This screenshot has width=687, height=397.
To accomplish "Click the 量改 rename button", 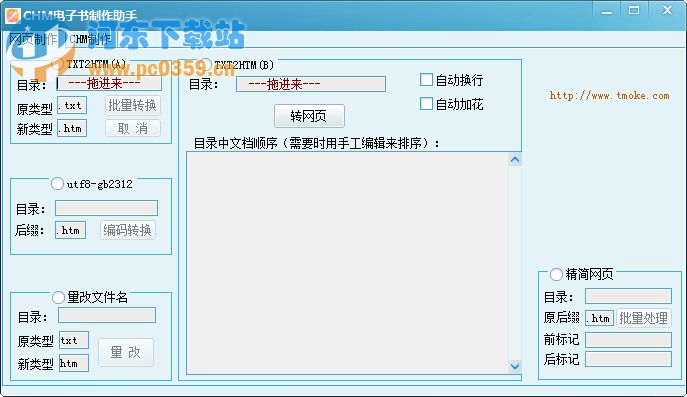I will click(126, 352).
